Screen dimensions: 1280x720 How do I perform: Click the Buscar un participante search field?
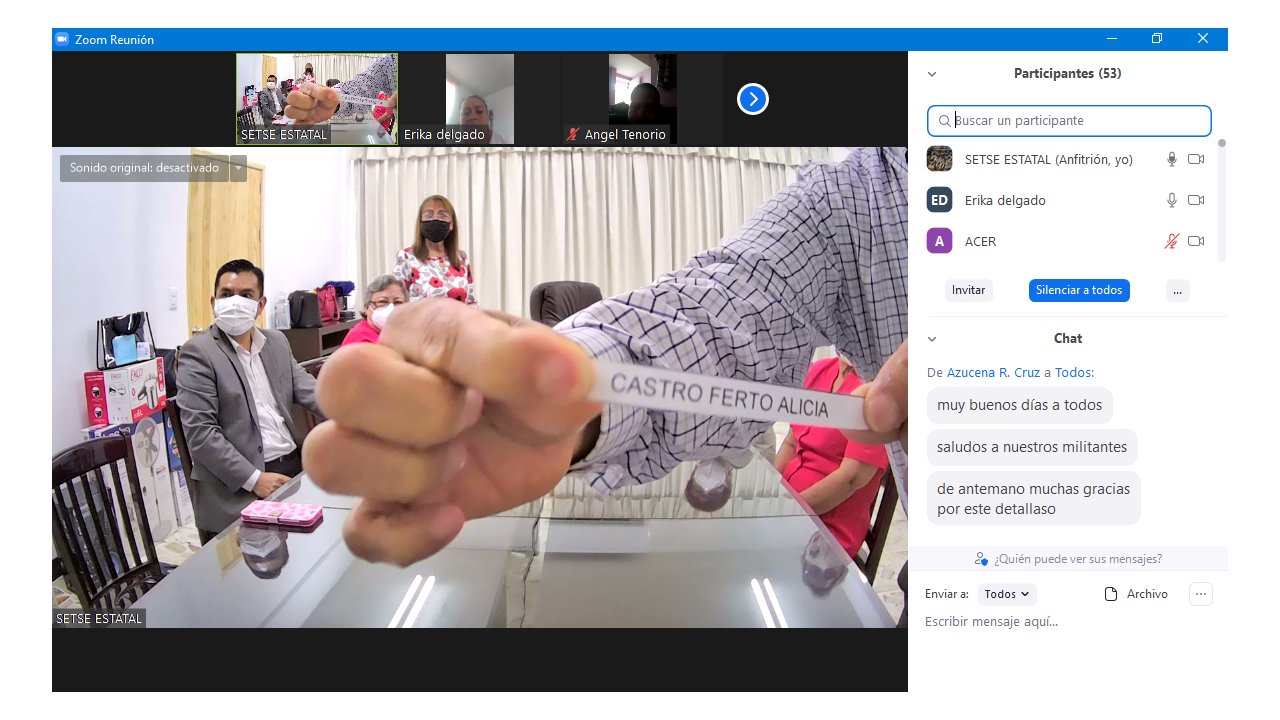(x=1069, y=121)
